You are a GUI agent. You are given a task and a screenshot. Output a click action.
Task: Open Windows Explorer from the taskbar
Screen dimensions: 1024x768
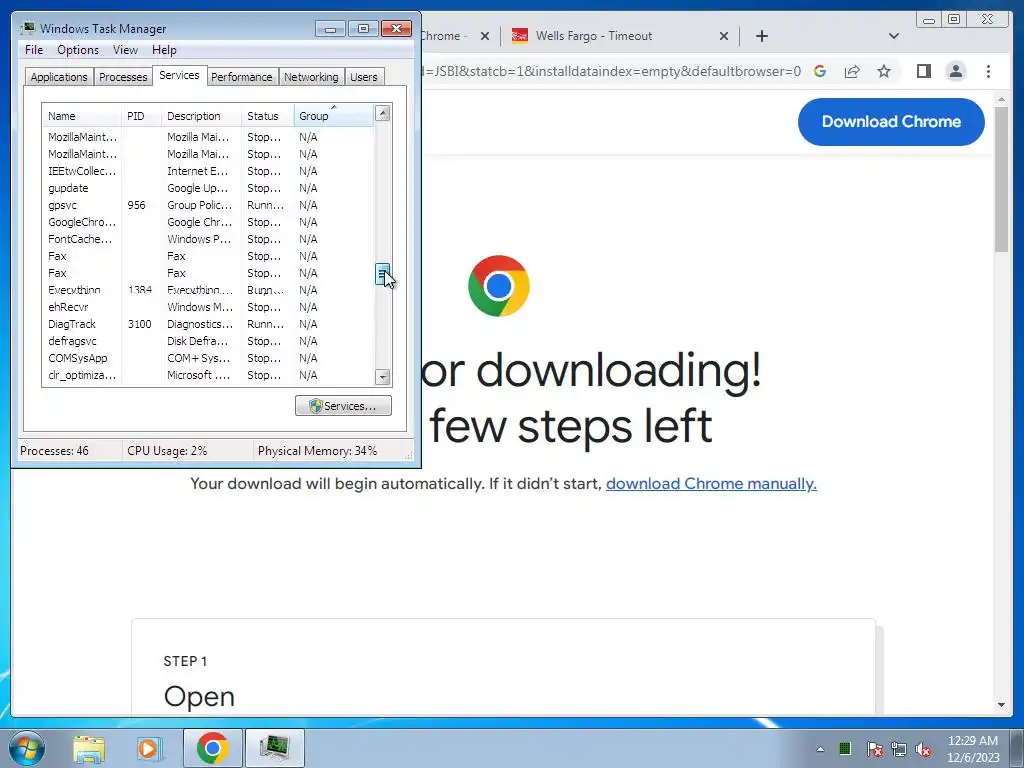coord(89,748)
